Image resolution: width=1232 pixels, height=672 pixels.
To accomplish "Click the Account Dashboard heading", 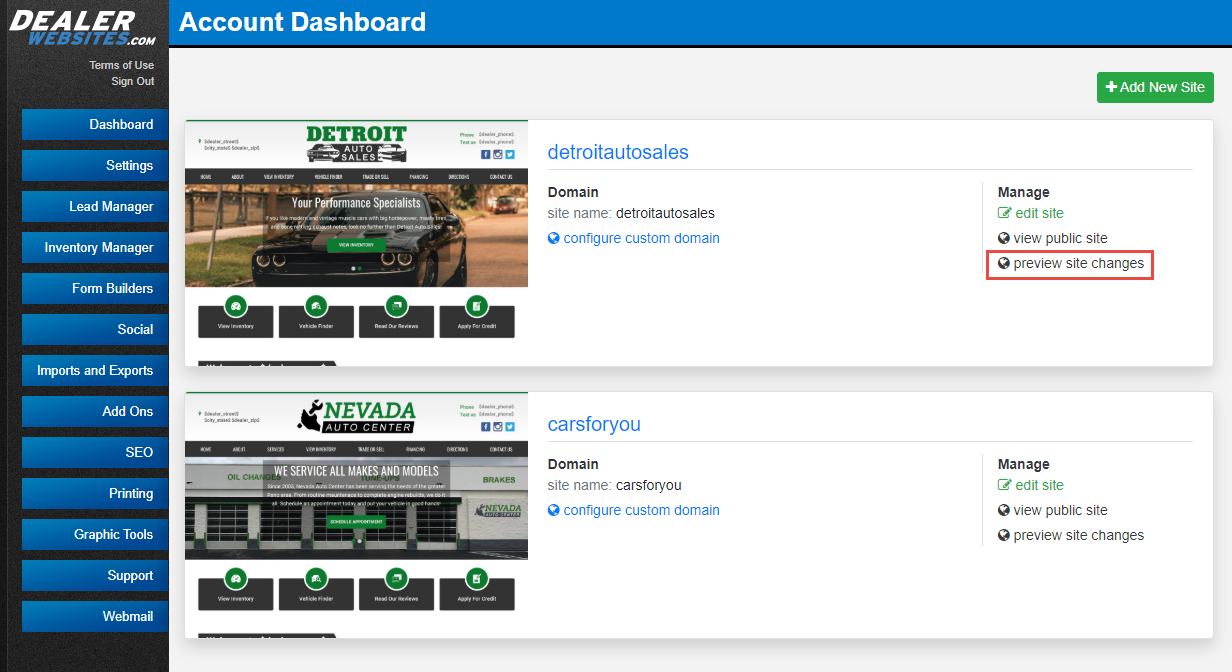I will (x=302, y=22).
